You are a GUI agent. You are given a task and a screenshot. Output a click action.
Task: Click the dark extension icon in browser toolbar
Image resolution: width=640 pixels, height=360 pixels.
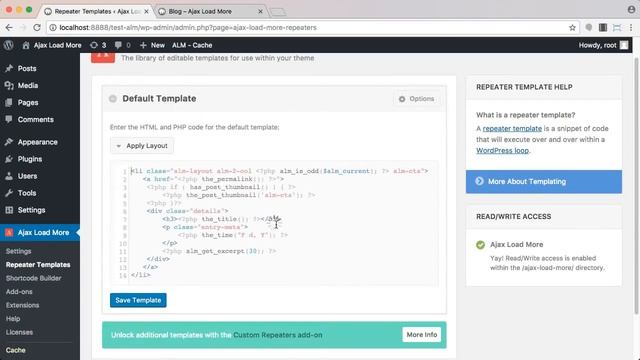click(603, 28)
